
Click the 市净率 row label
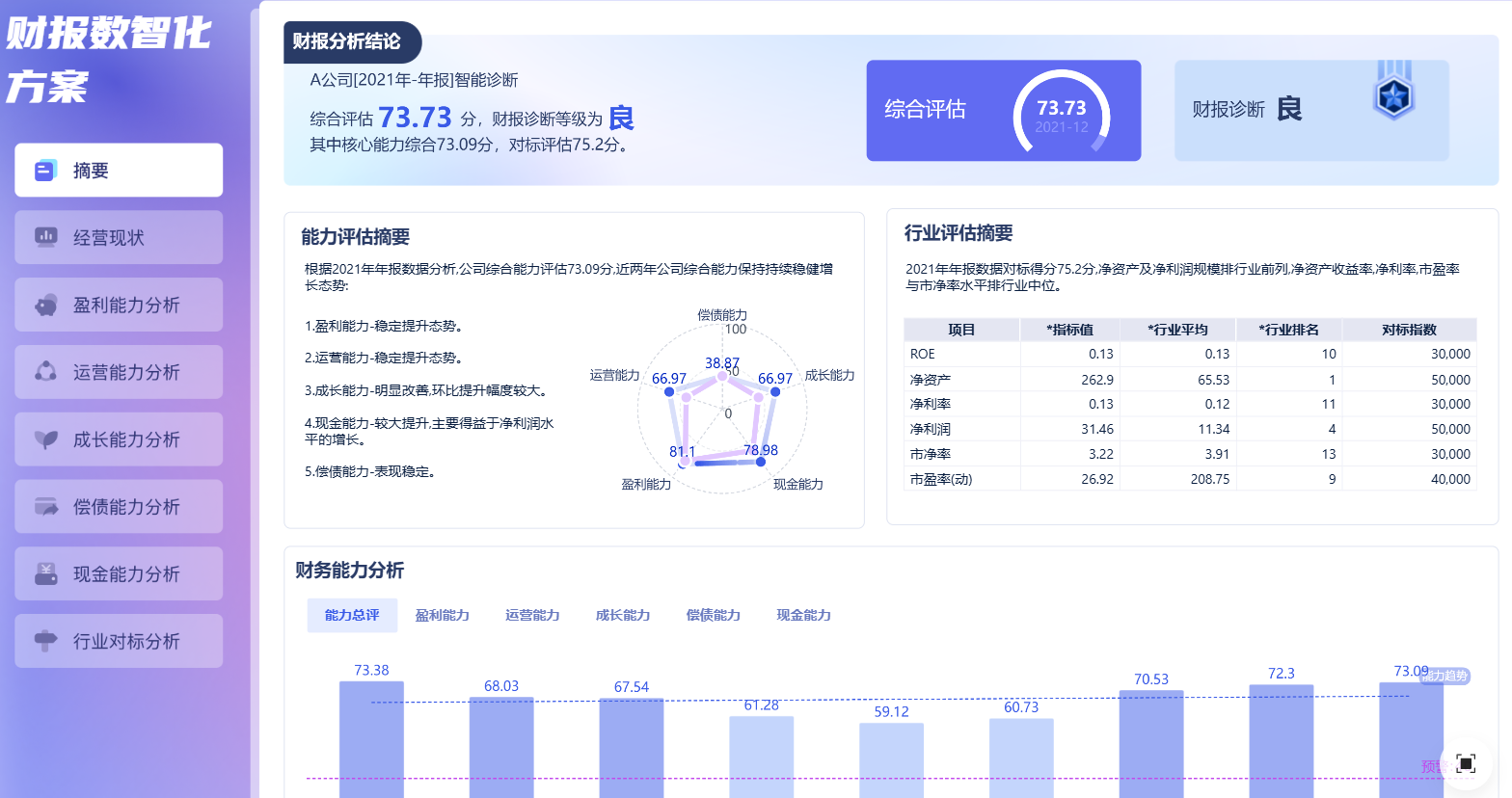click(931, 454)
